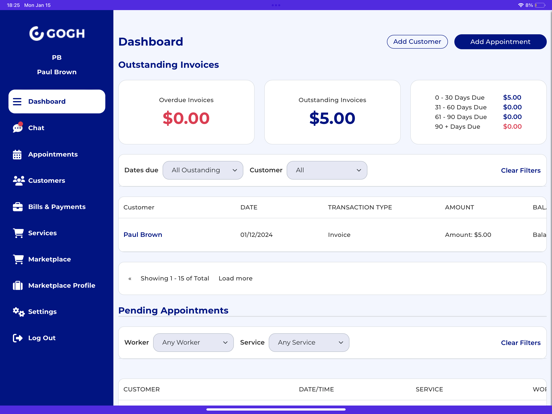Click the SERVICE column header
This screenshot has height=414, width=552.
click(429, 389)
